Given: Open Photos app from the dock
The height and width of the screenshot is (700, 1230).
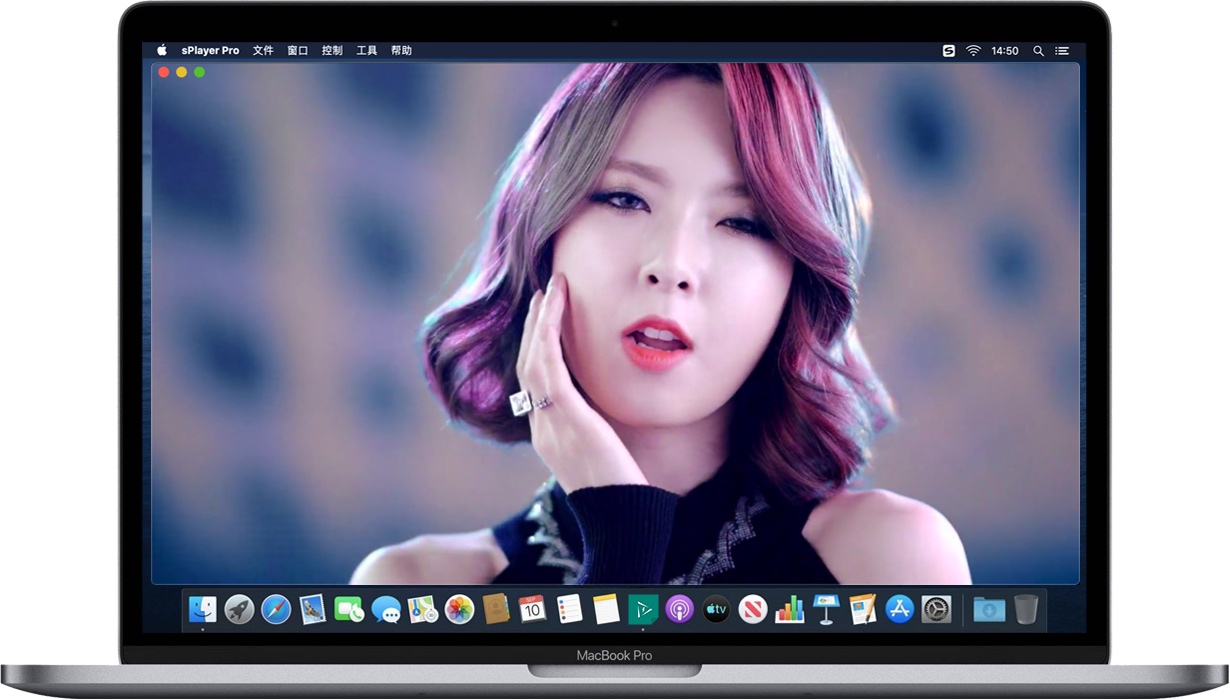Looking at the screenshot, I should click(459, 608).
